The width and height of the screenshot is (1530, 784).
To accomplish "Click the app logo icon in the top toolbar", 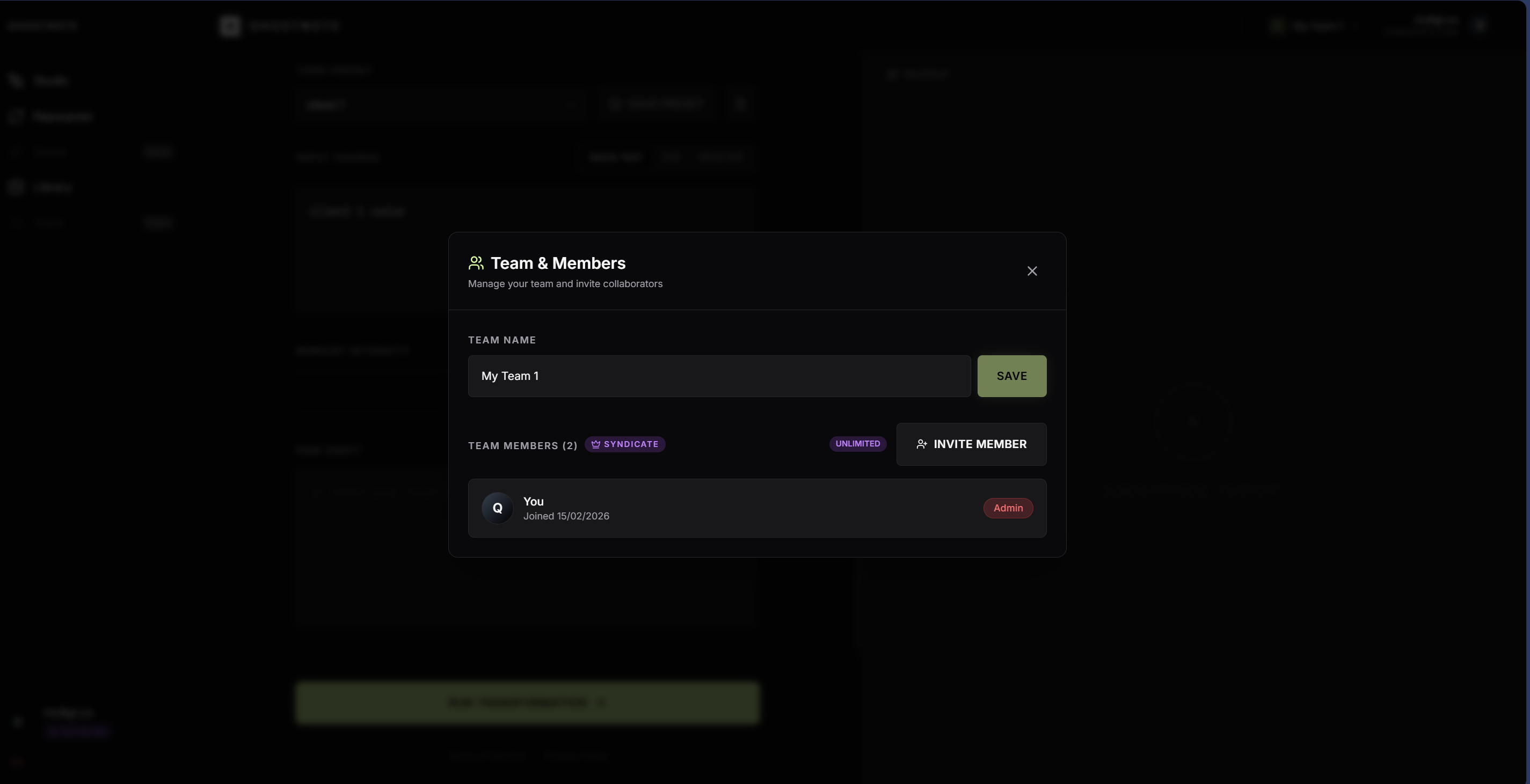I will [229, 26].
